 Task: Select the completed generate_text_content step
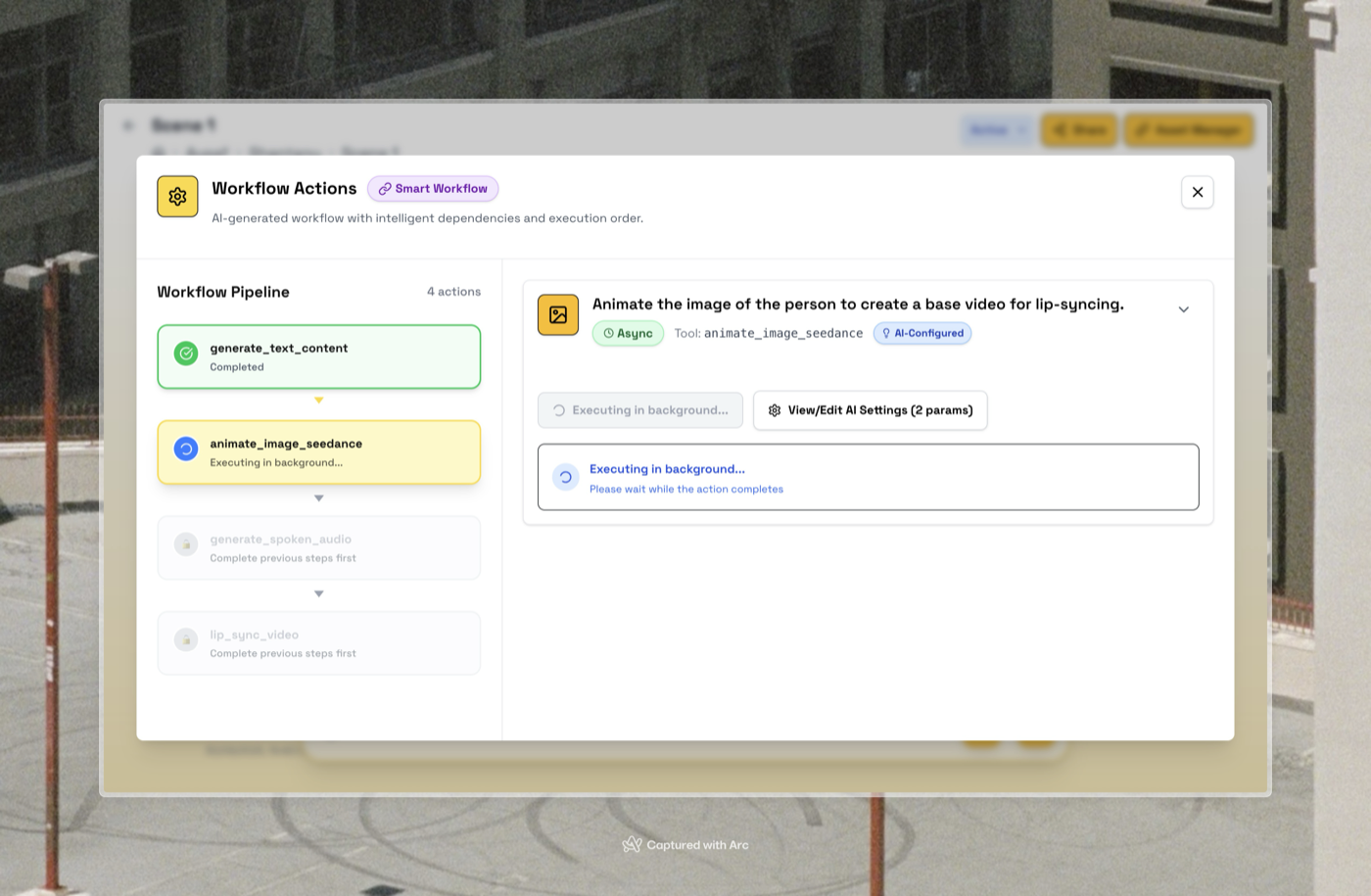click(x=318, y=356)
